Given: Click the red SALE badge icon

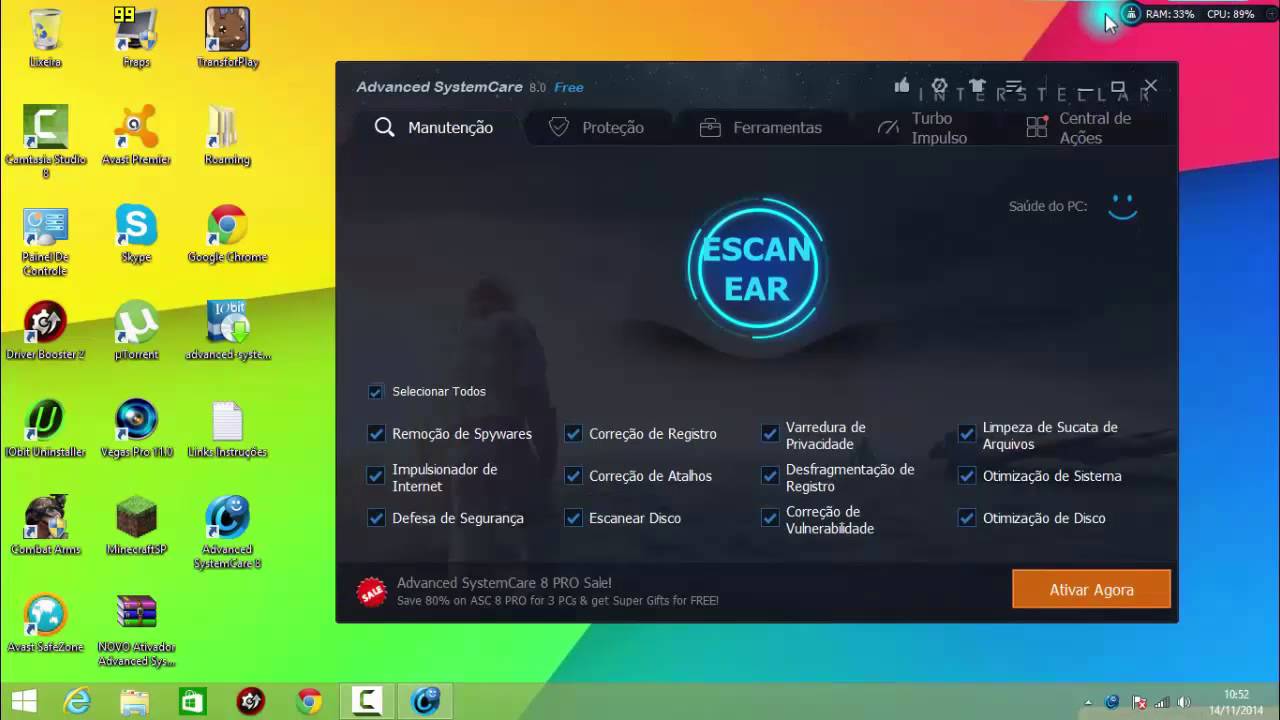Looking at the screenshot, I should click(x=372, y=591).
